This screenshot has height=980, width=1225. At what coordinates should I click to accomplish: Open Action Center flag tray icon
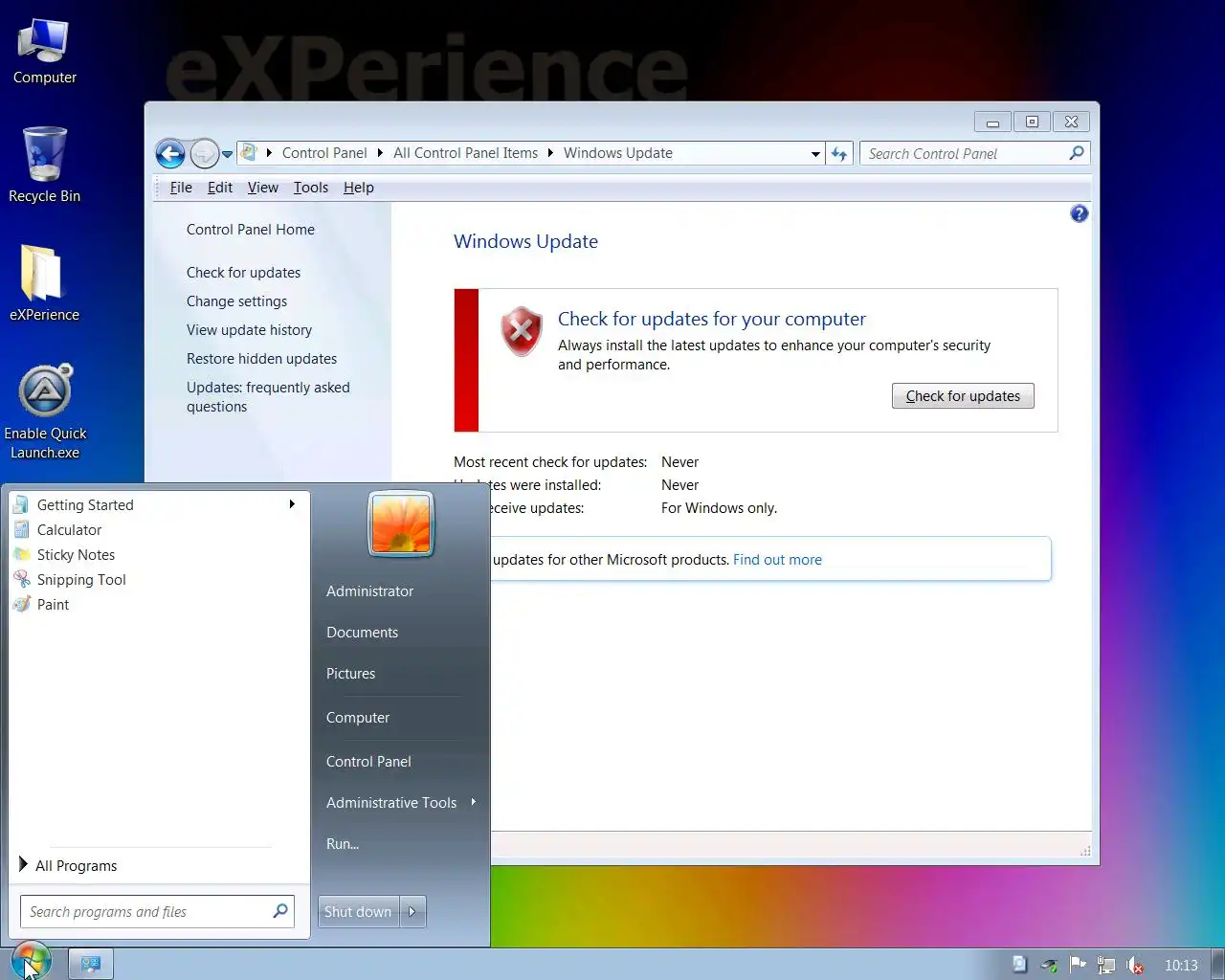[x=1078, y=965]
